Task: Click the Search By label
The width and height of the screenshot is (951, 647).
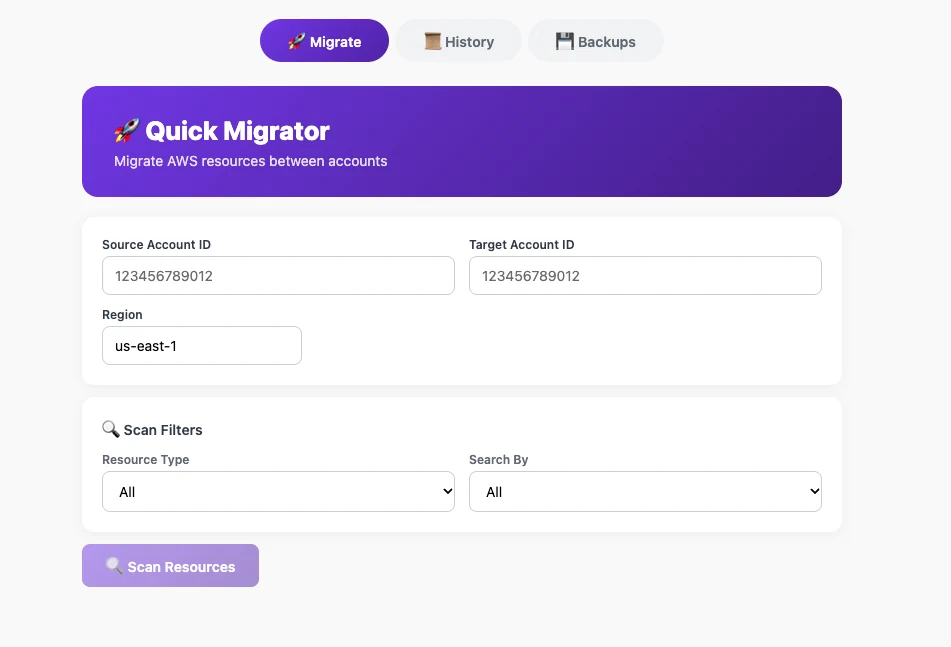Action: pos(499,460)
